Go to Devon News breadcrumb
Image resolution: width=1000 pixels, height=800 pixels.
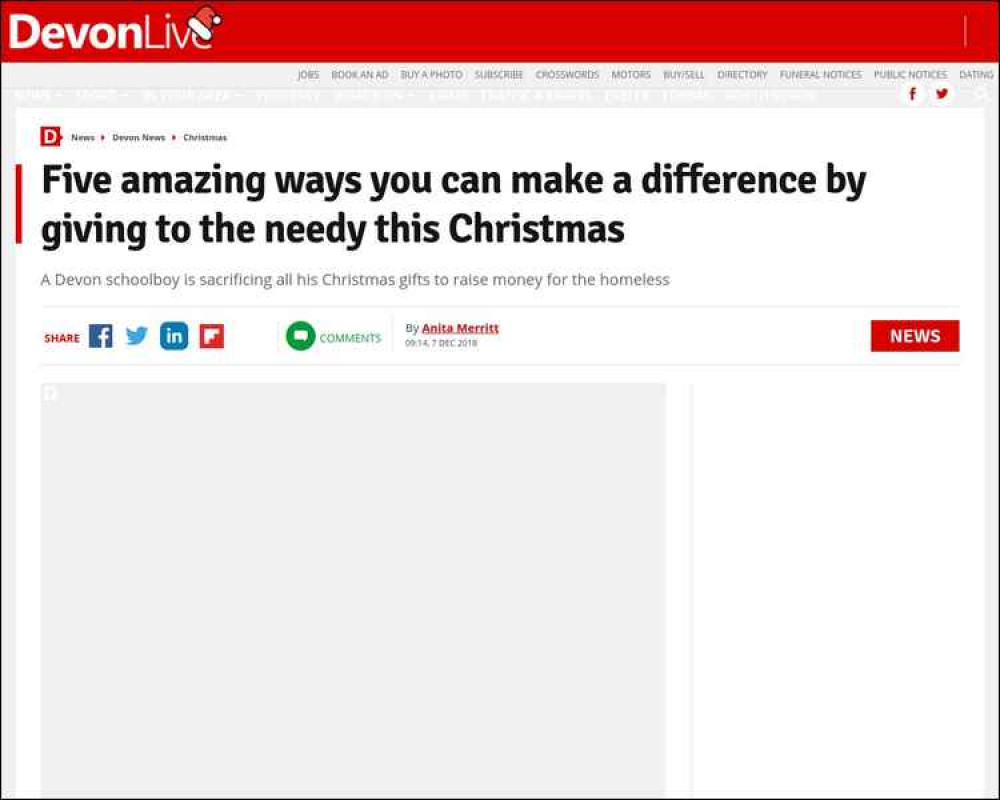pos(138,137)
